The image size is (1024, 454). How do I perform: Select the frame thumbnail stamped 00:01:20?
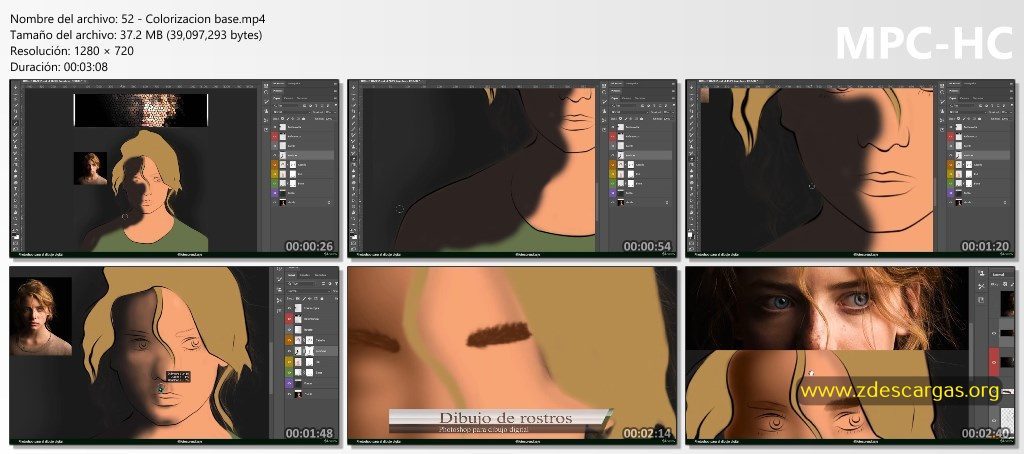coord(851,169)
